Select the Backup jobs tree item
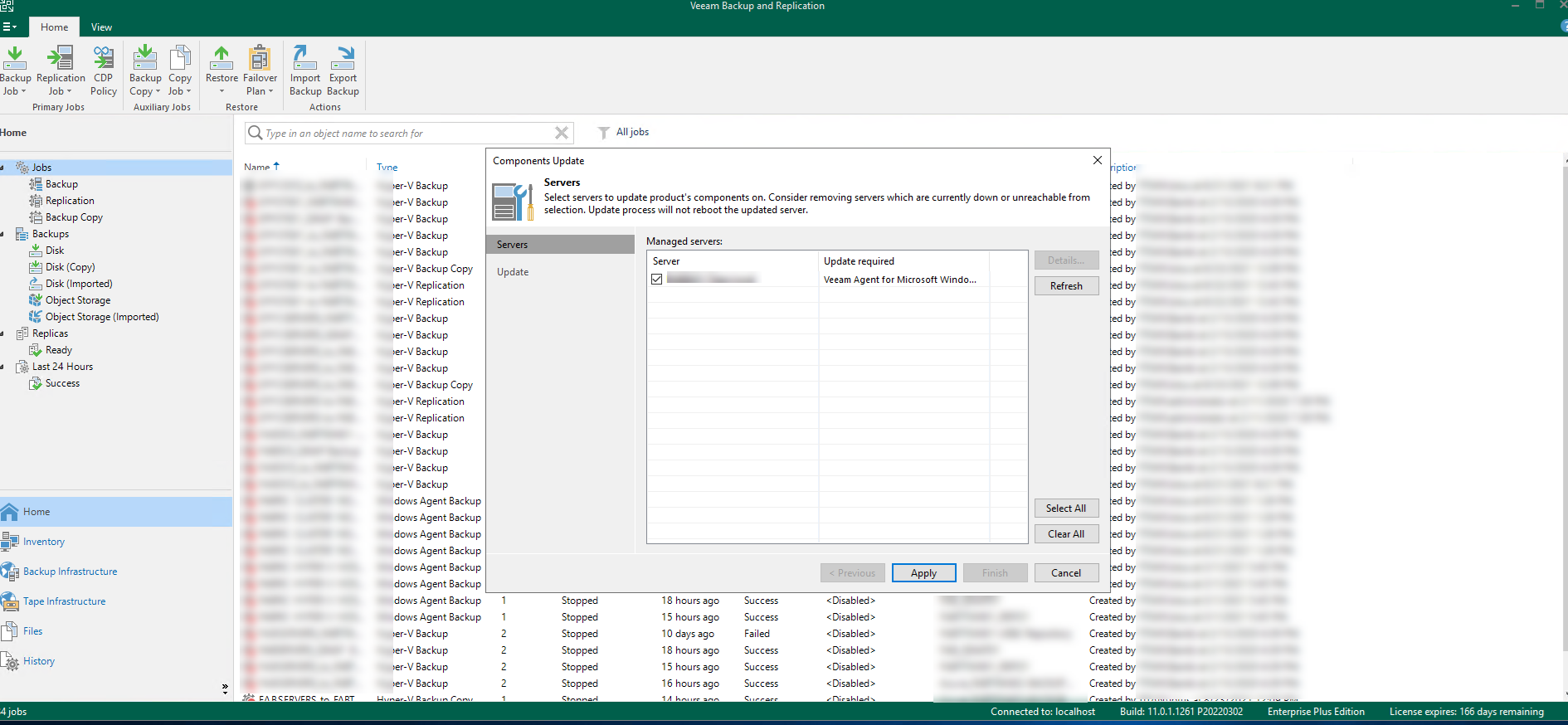The height and width of the screenshot is (725, 1568). 61,184
